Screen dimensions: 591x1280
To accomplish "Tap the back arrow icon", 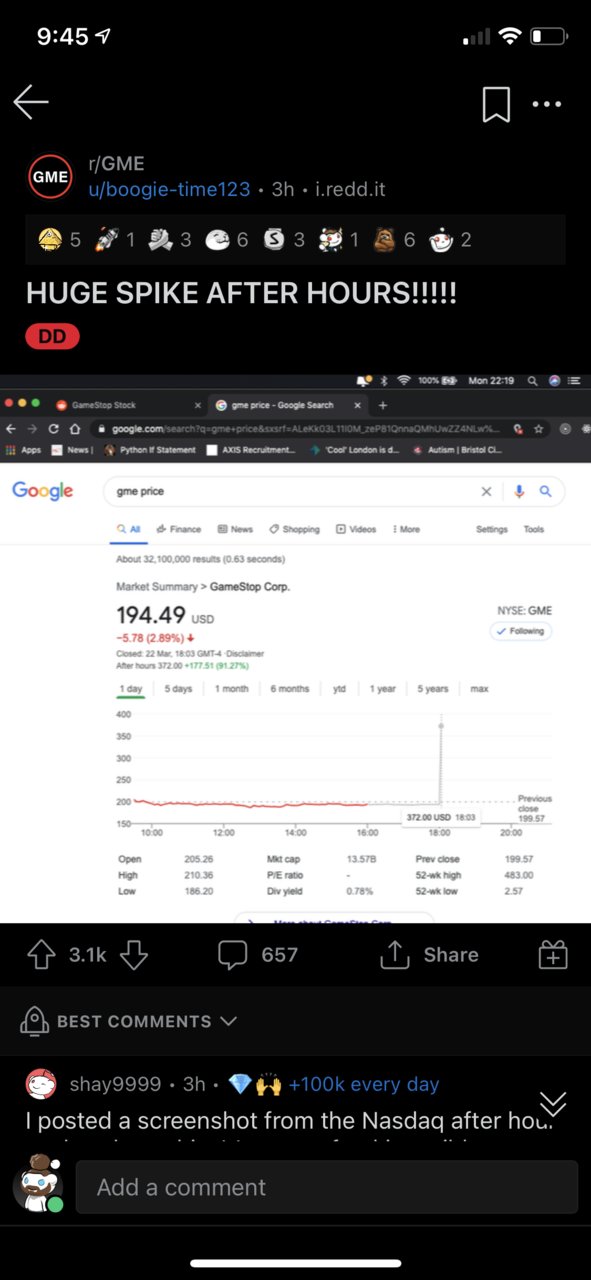I will pos(31,102).
